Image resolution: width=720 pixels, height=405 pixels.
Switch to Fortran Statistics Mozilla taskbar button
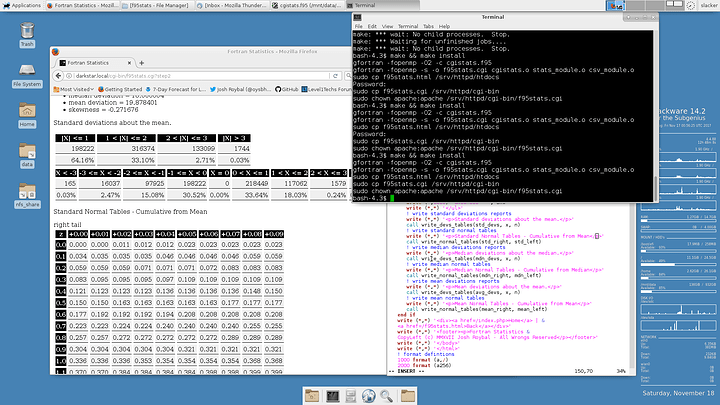(82, 5)
